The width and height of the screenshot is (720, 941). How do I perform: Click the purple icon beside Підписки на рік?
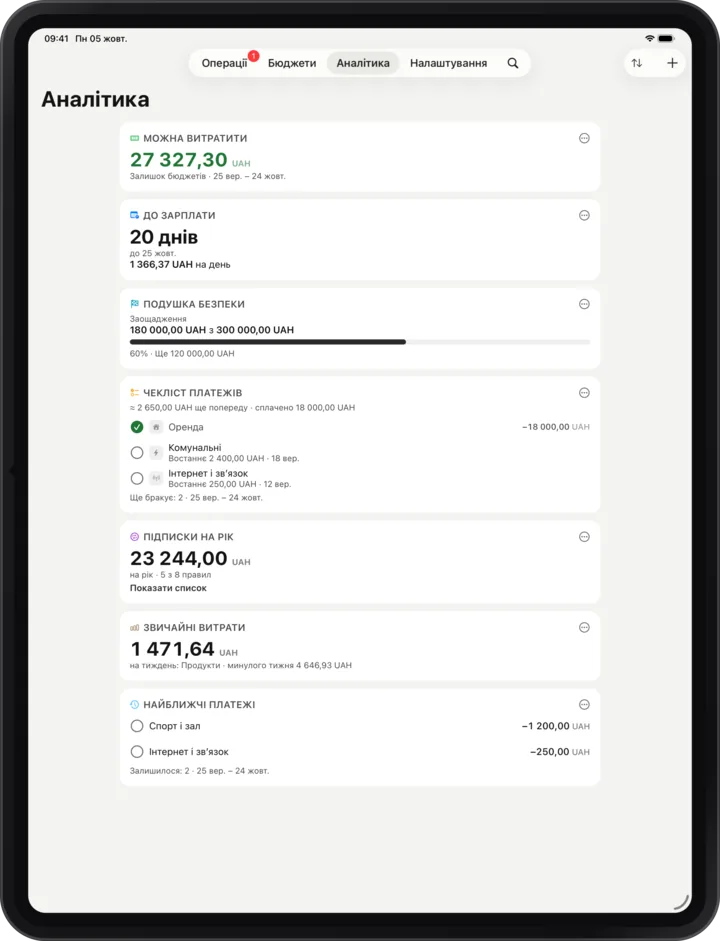pyautogui.click(x=134, y=537)
